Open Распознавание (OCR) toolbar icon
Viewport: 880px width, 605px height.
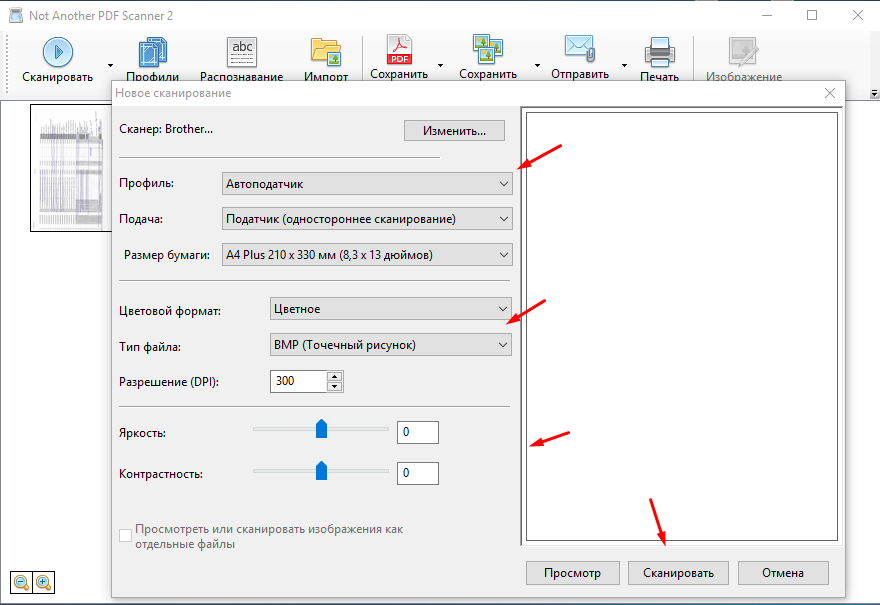coord(242,52)
